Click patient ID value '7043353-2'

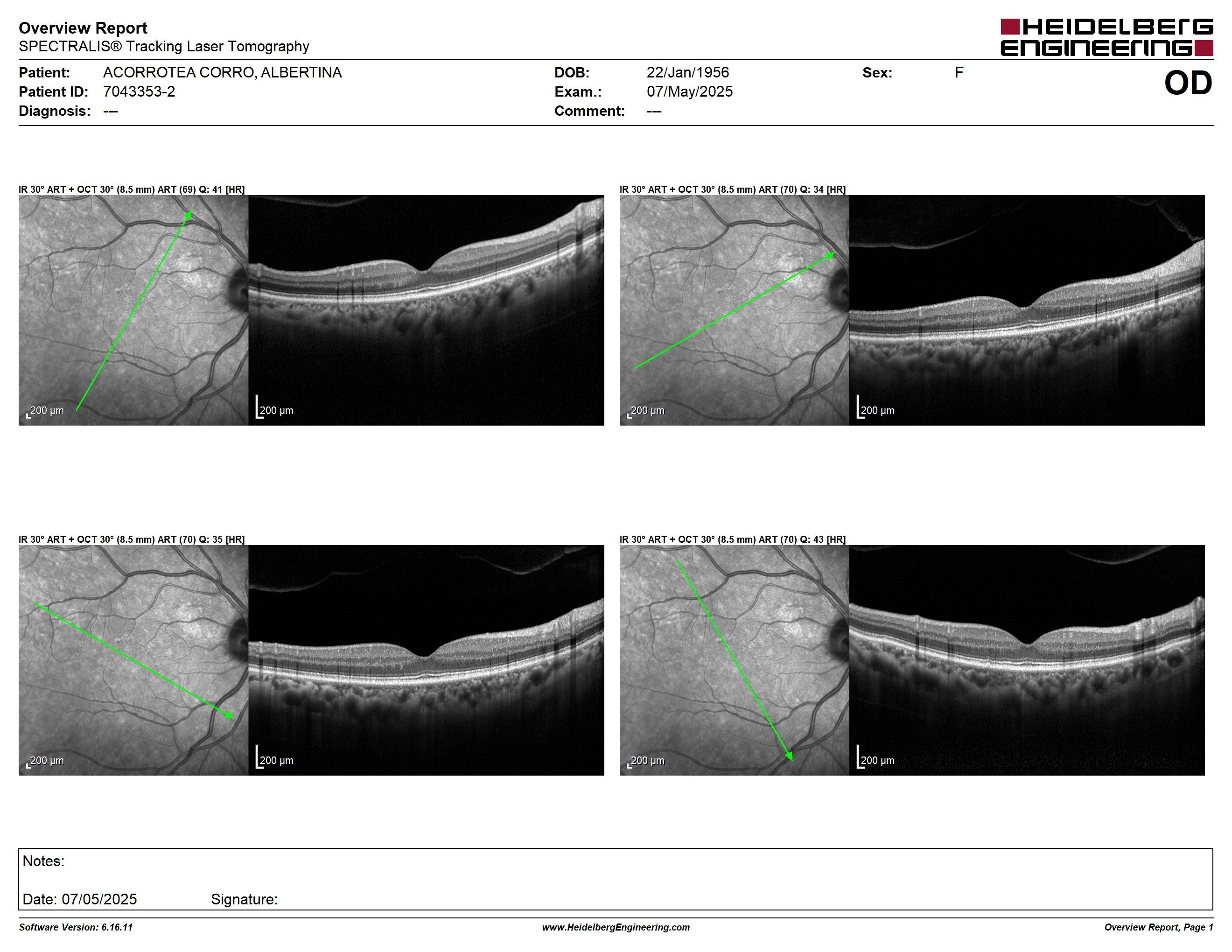139,92
